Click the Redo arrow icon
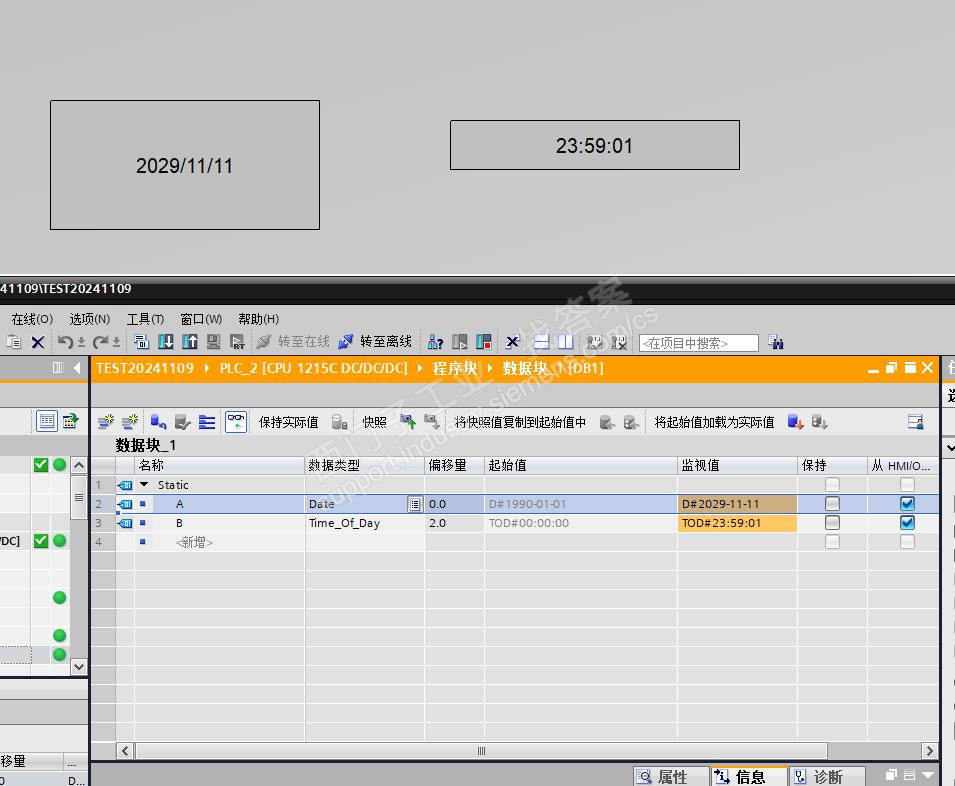 (100, 342)
